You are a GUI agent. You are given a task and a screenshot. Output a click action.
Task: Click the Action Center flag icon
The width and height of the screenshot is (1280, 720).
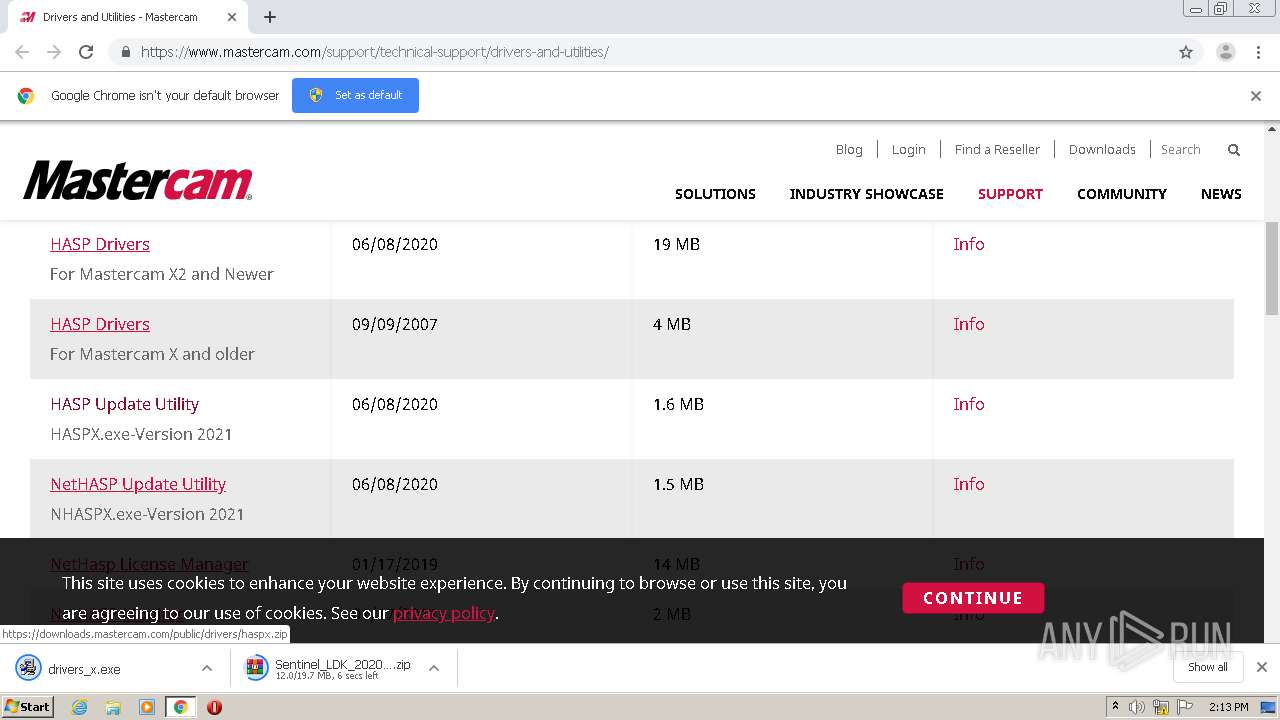point(1185,707)
